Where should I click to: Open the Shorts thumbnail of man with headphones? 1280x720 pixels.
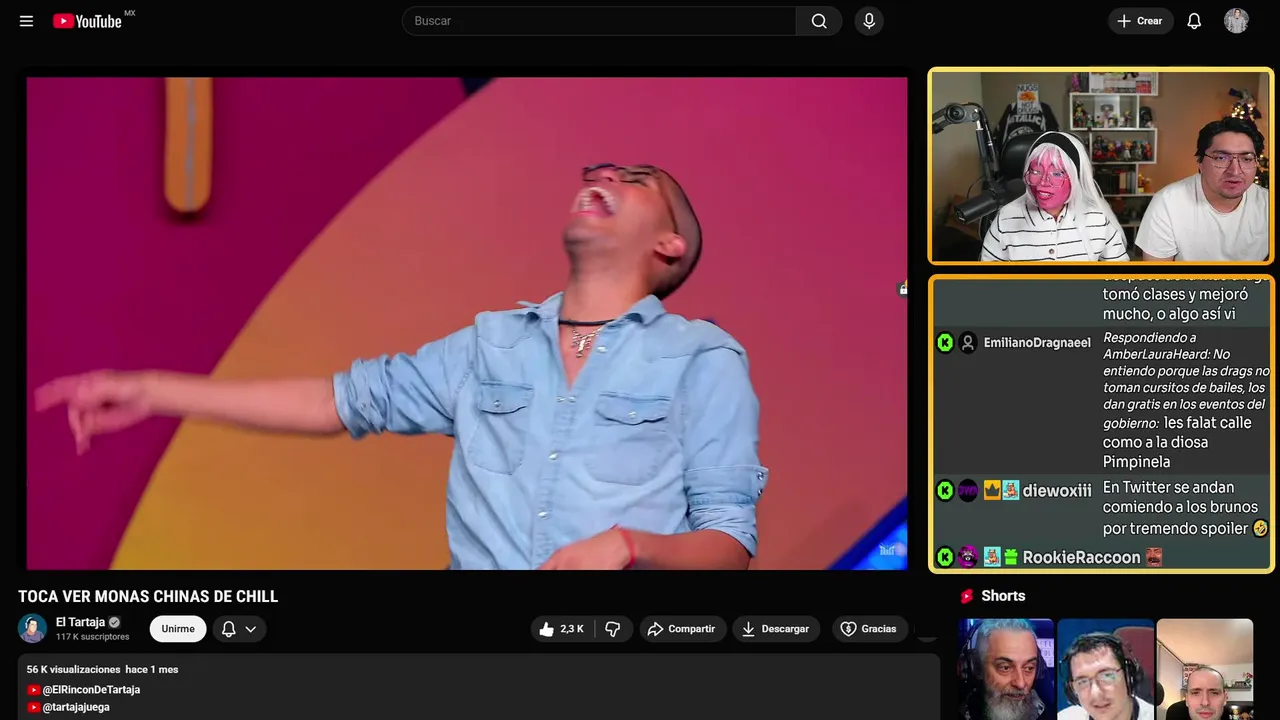pos(1105,669)
